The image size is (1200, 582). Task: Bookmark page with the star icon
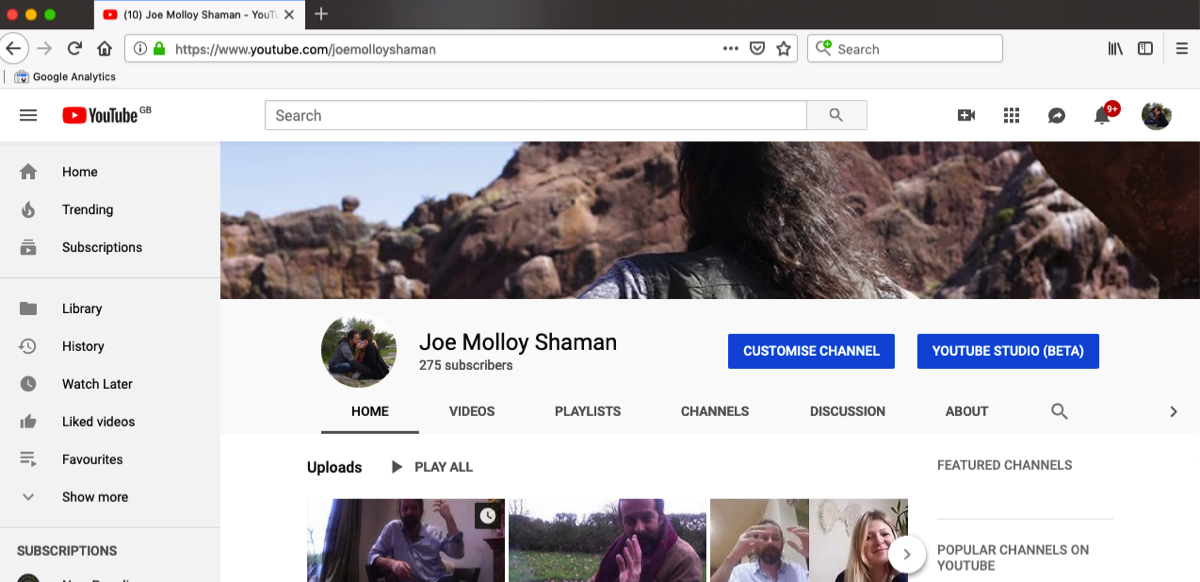pos(784,49)
